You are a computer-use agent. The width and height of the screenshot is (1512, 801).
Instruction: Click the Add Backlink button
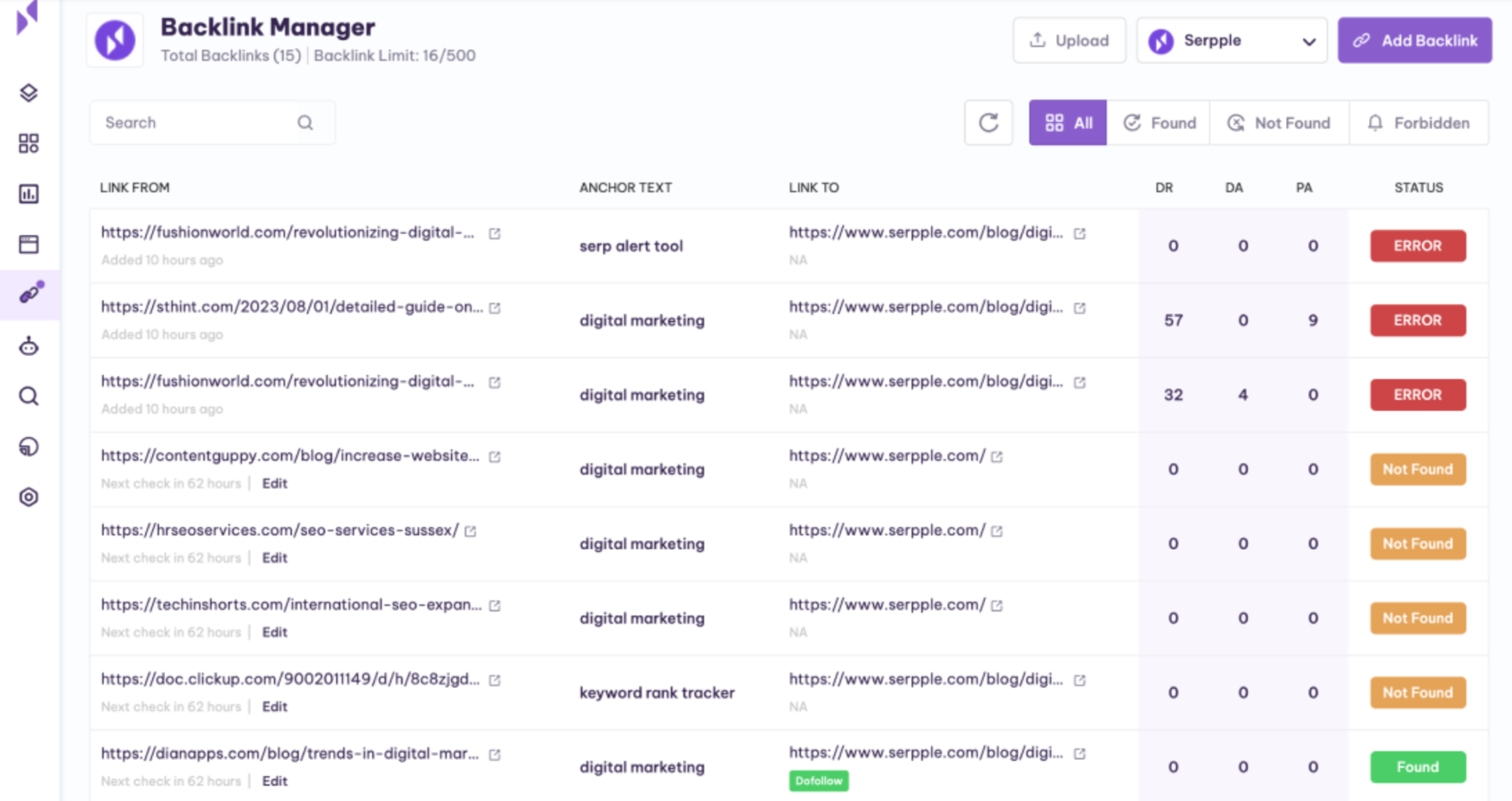pyautogui.click(x=1414, y=40)
